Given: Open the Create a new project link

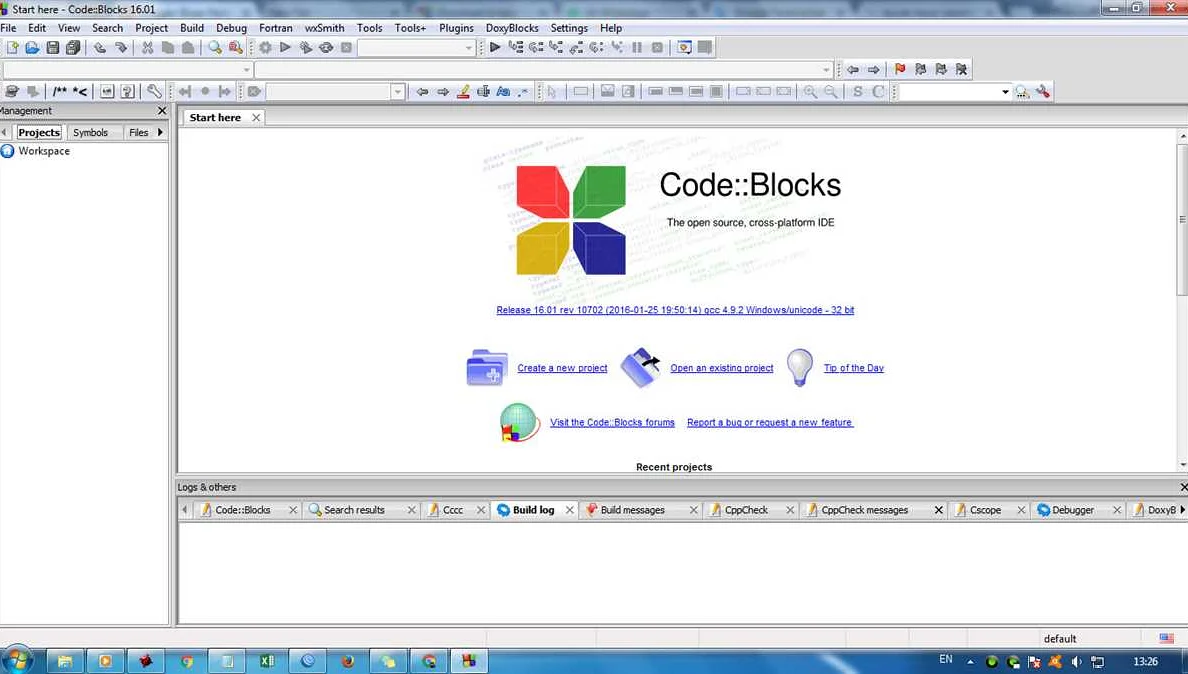Looking at the screenshot, I should (x=562, y=368).
